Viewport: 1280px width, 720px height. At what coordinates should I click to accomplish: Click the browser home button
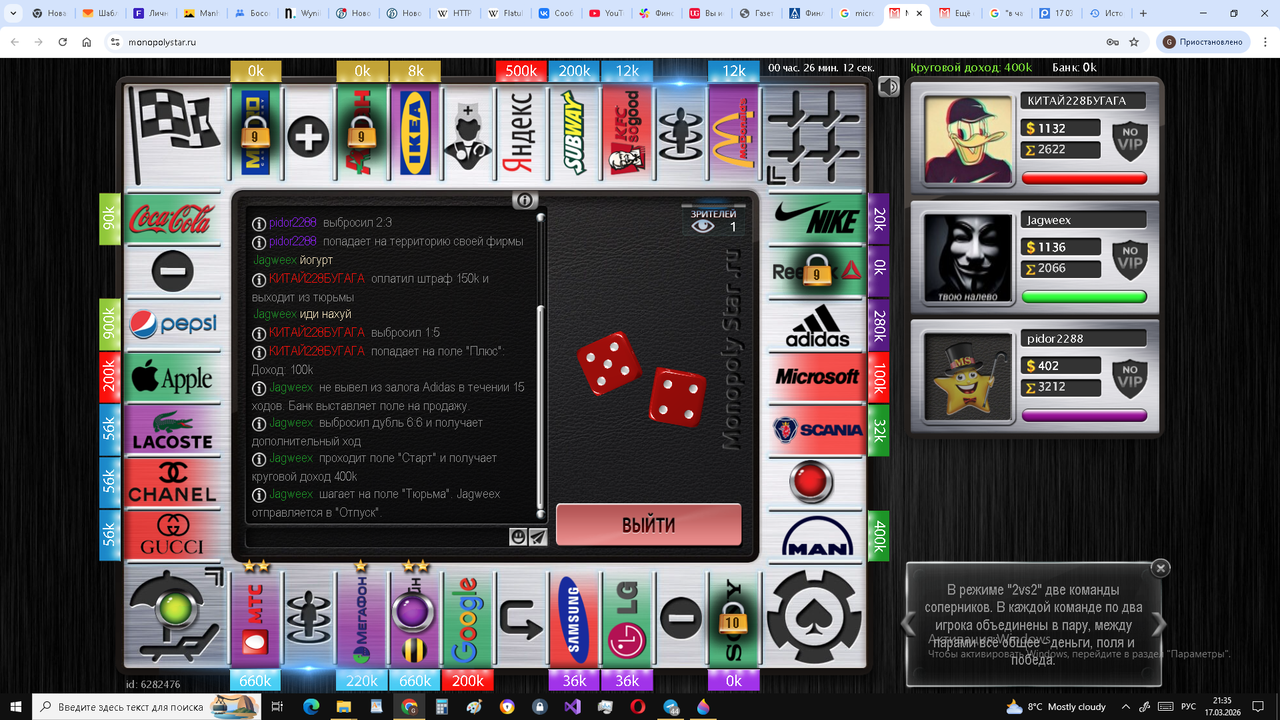(x=88, y=42)
